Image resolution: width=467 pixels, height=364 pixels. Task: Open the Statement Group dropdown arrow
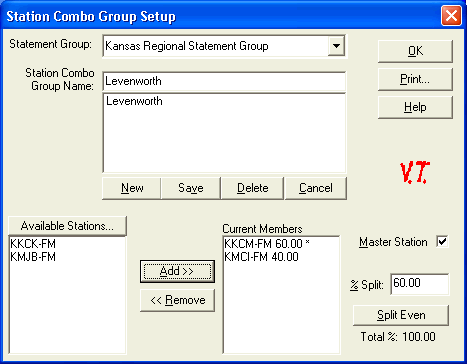click(x=336, y=46)
